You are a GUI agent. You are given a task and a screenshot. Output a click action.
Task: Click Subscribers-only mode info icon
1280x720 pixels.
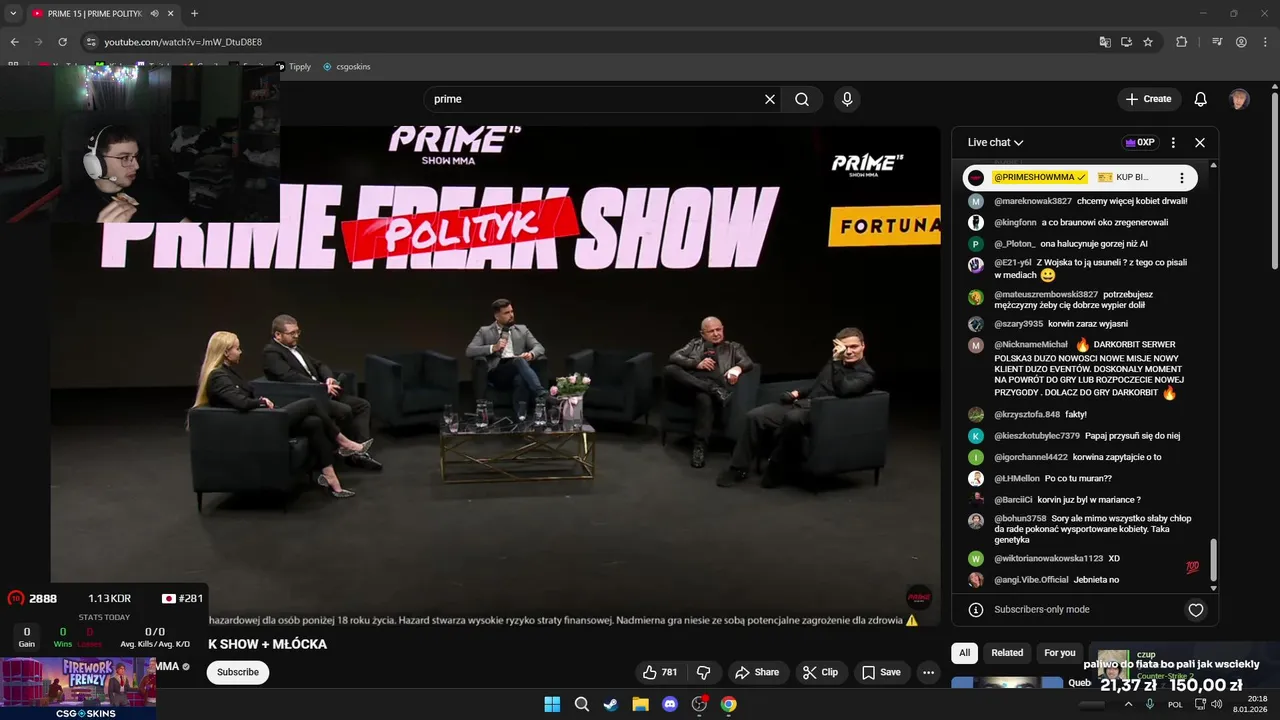tap(976, 610)
